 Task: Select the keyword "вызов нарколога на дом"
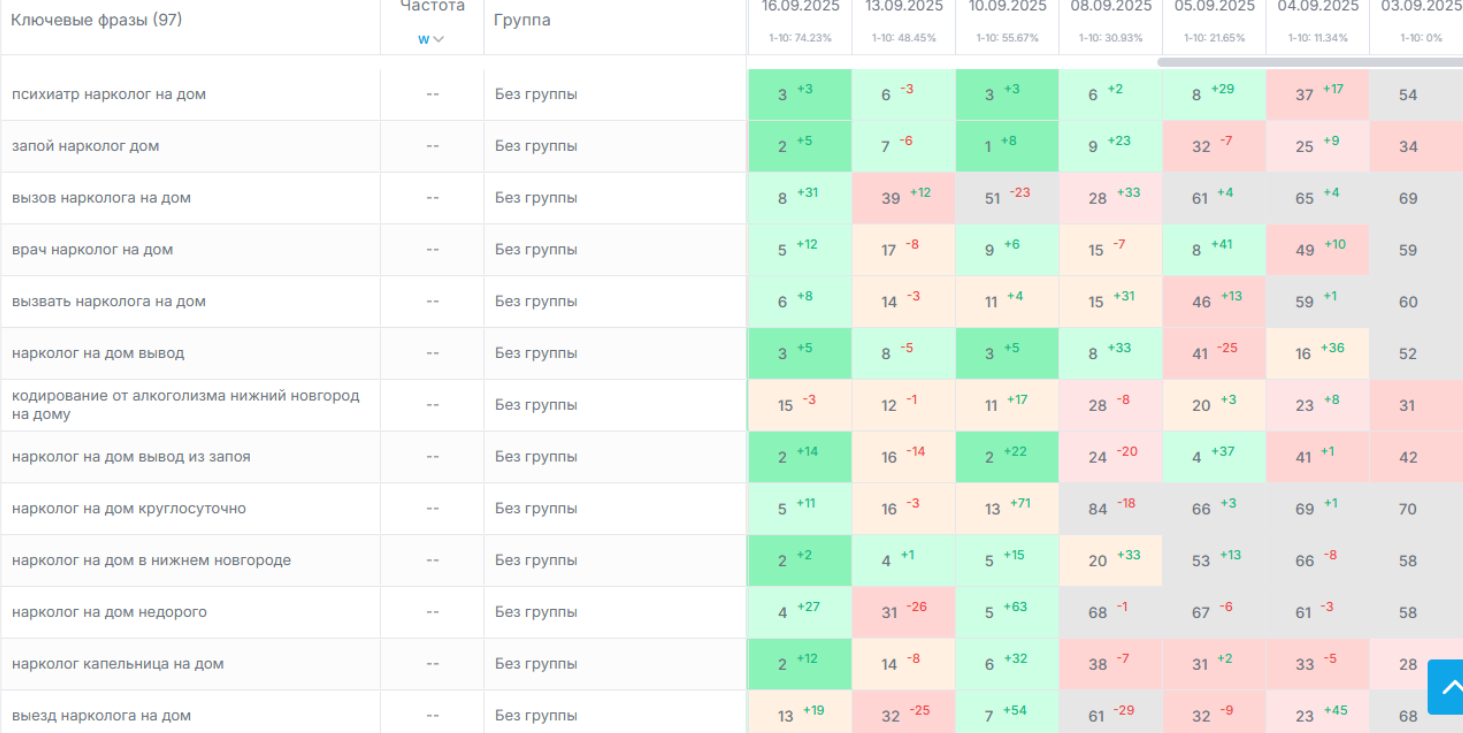[x=101, y=198]
